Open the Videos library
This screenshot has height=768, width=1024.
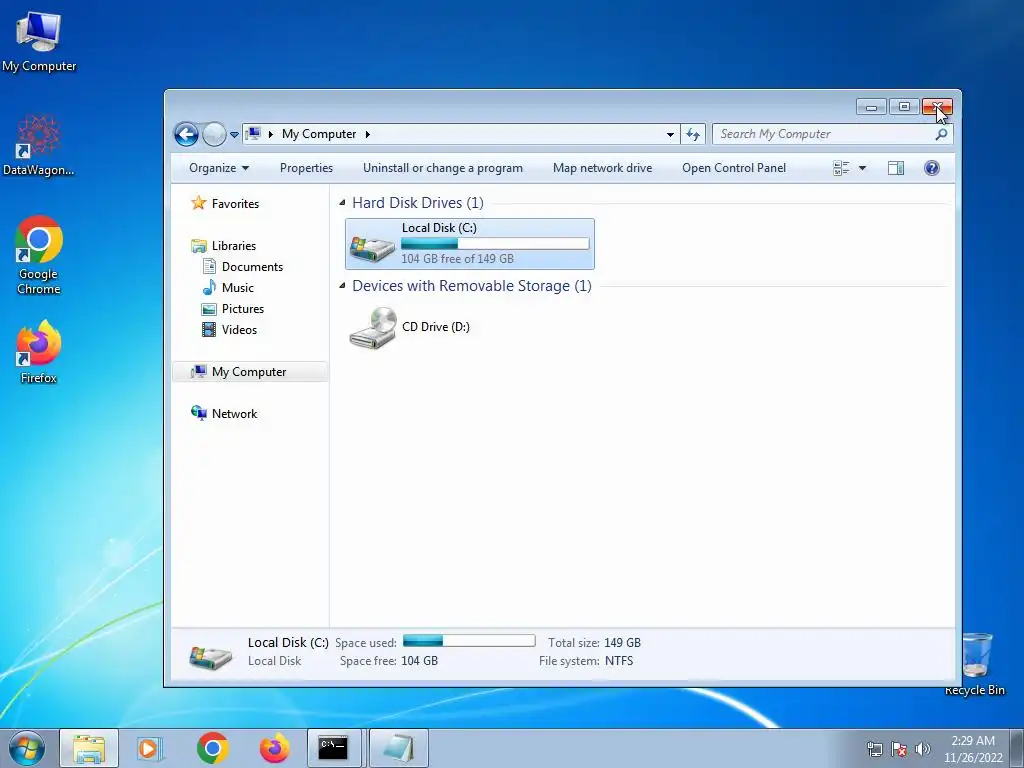tap(229, 329)
